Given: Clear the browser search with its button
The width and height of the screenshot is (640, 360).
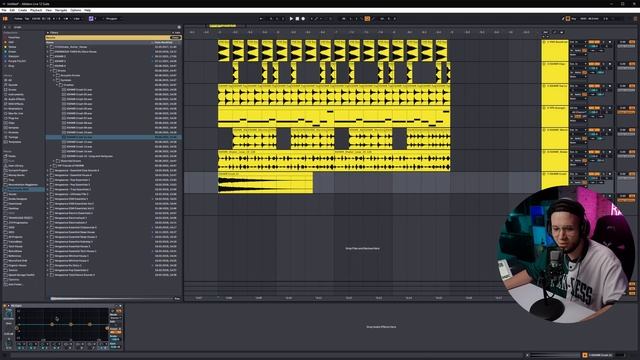Looking at the screenshot, I should coord(176,38).
